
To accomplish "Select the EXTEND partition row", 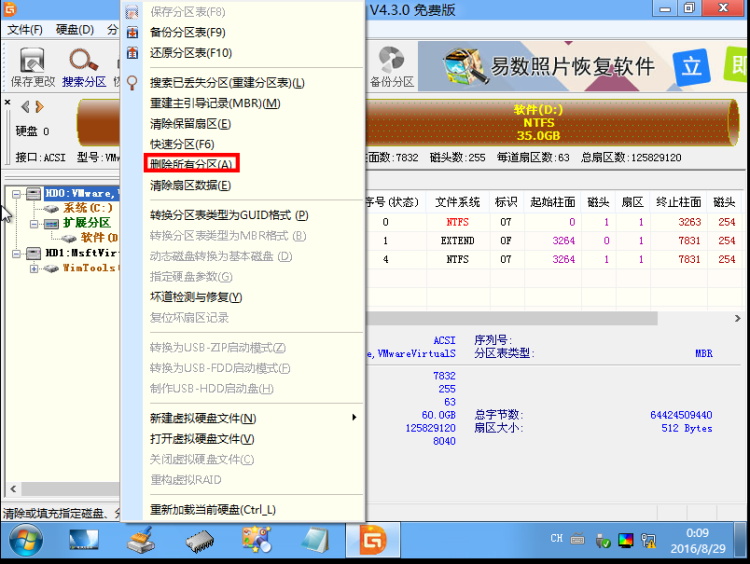I will tap(552, 241).
